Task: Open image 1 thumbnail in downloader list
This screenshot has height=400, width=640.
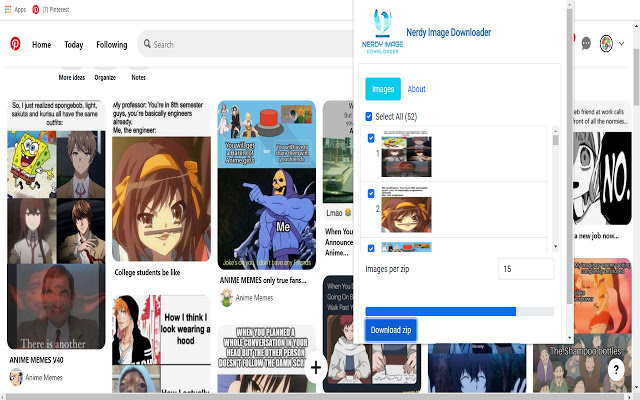Action: click(406, 154)
